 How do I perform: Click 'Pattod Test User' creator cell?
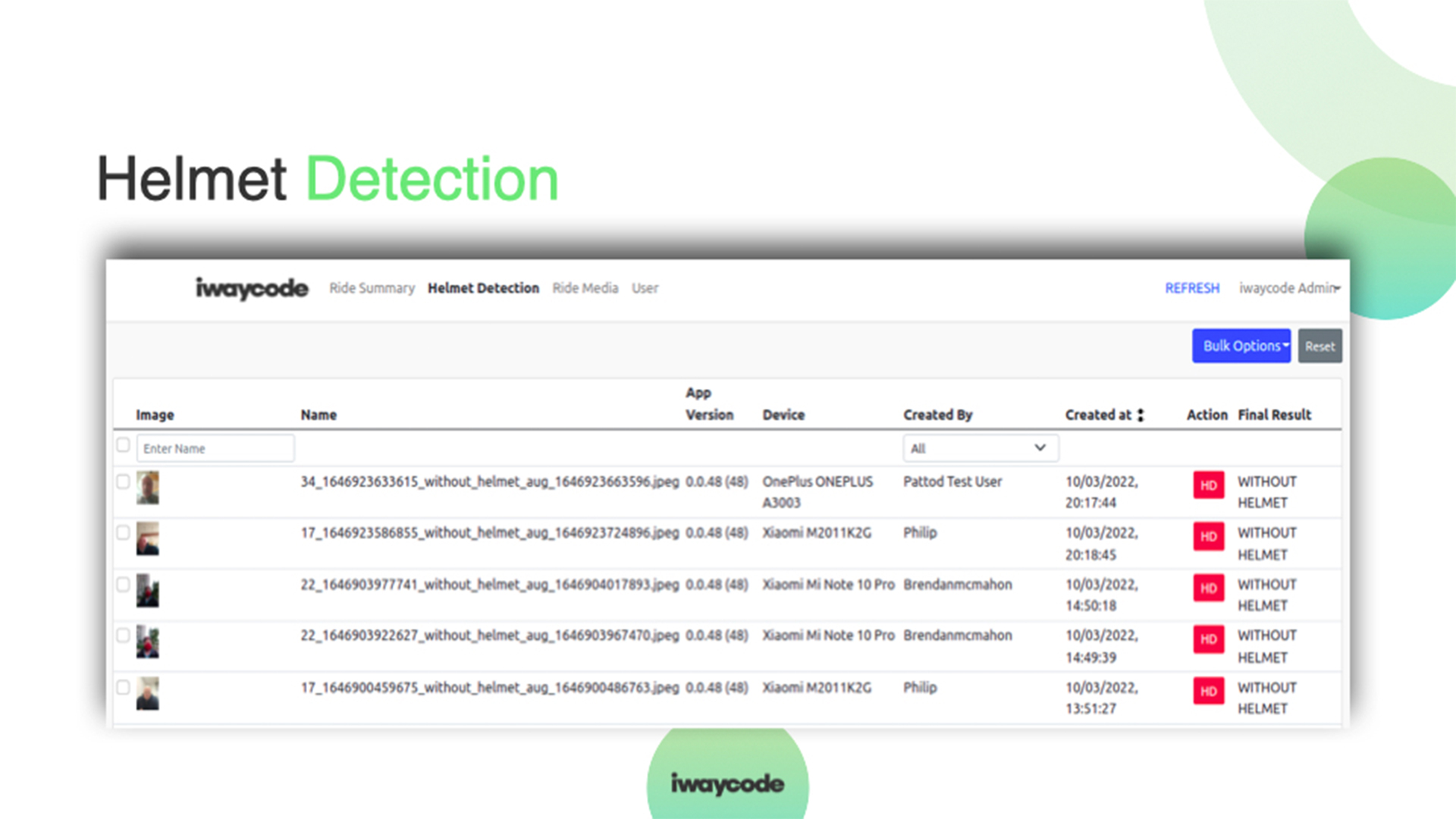coord(952,482)
